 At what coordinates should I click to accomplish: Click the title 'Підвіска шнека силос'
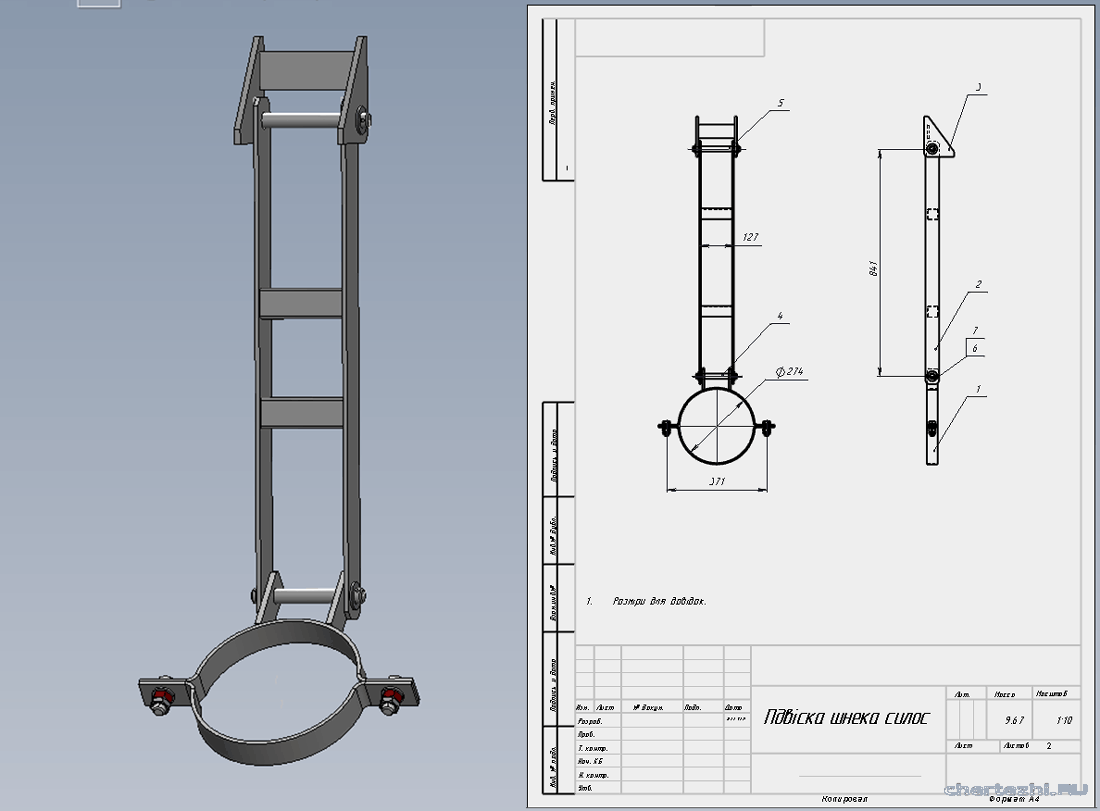pos(846,718)
